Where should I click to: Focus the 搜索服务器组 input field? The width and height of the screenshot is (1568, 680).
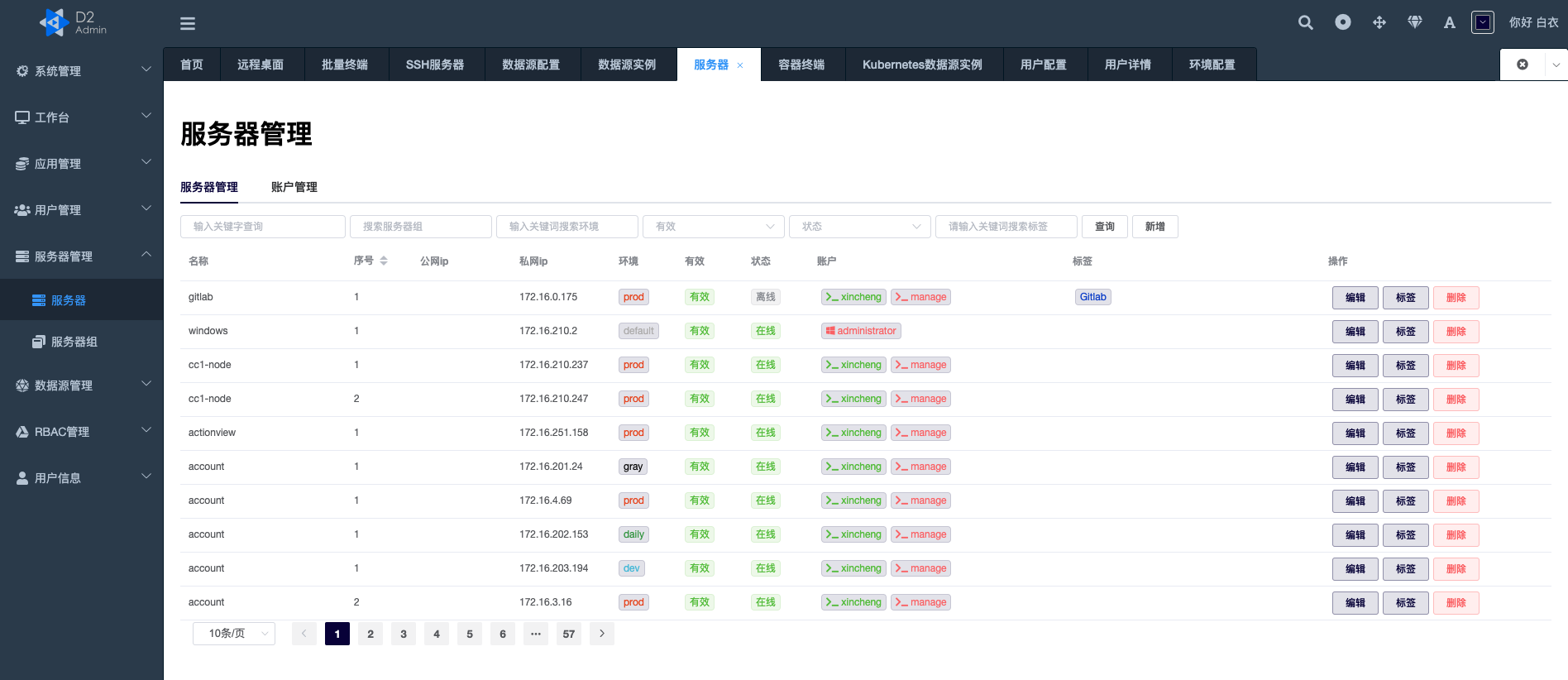tap(421, 227)
